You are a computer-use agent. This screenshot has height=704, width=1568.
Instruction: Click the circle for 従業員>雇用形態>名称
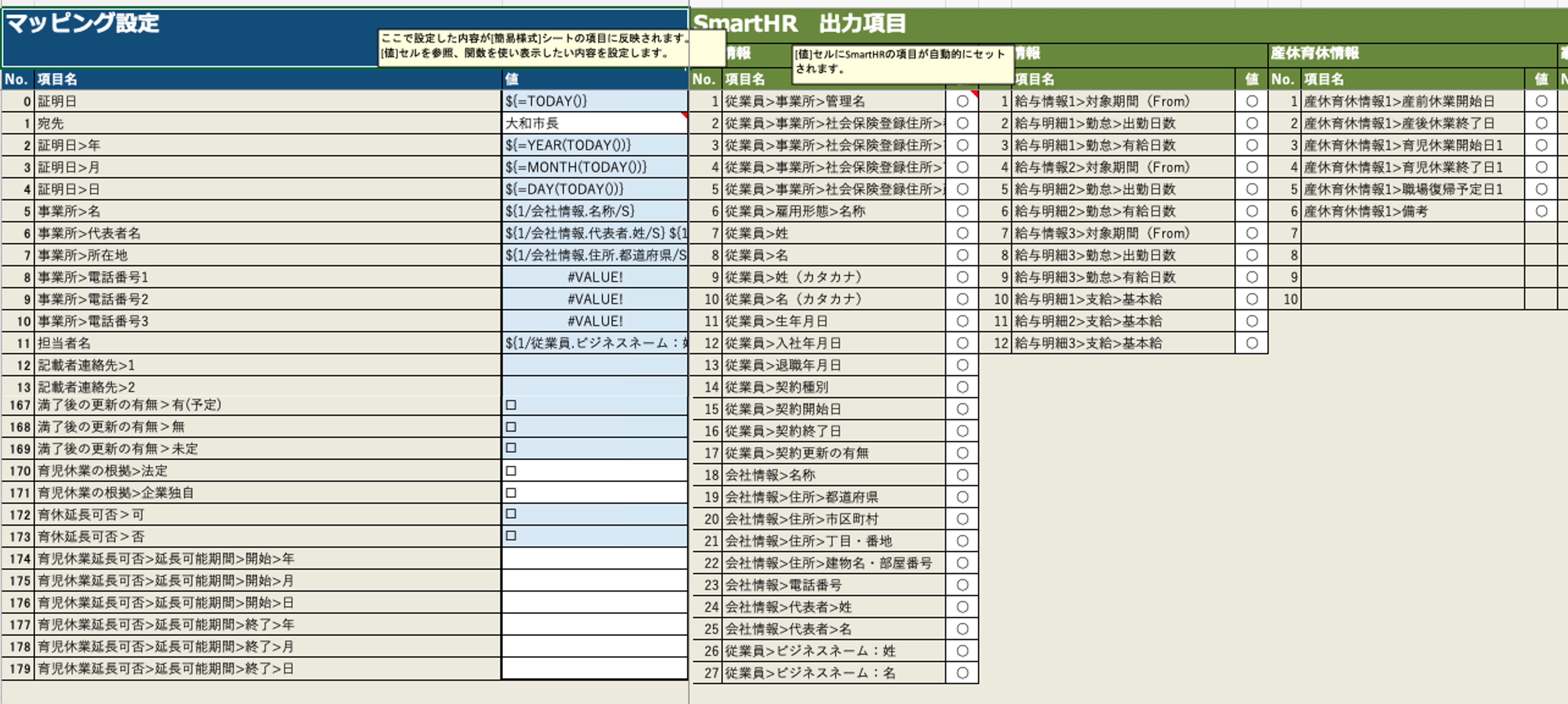(962, 211)
